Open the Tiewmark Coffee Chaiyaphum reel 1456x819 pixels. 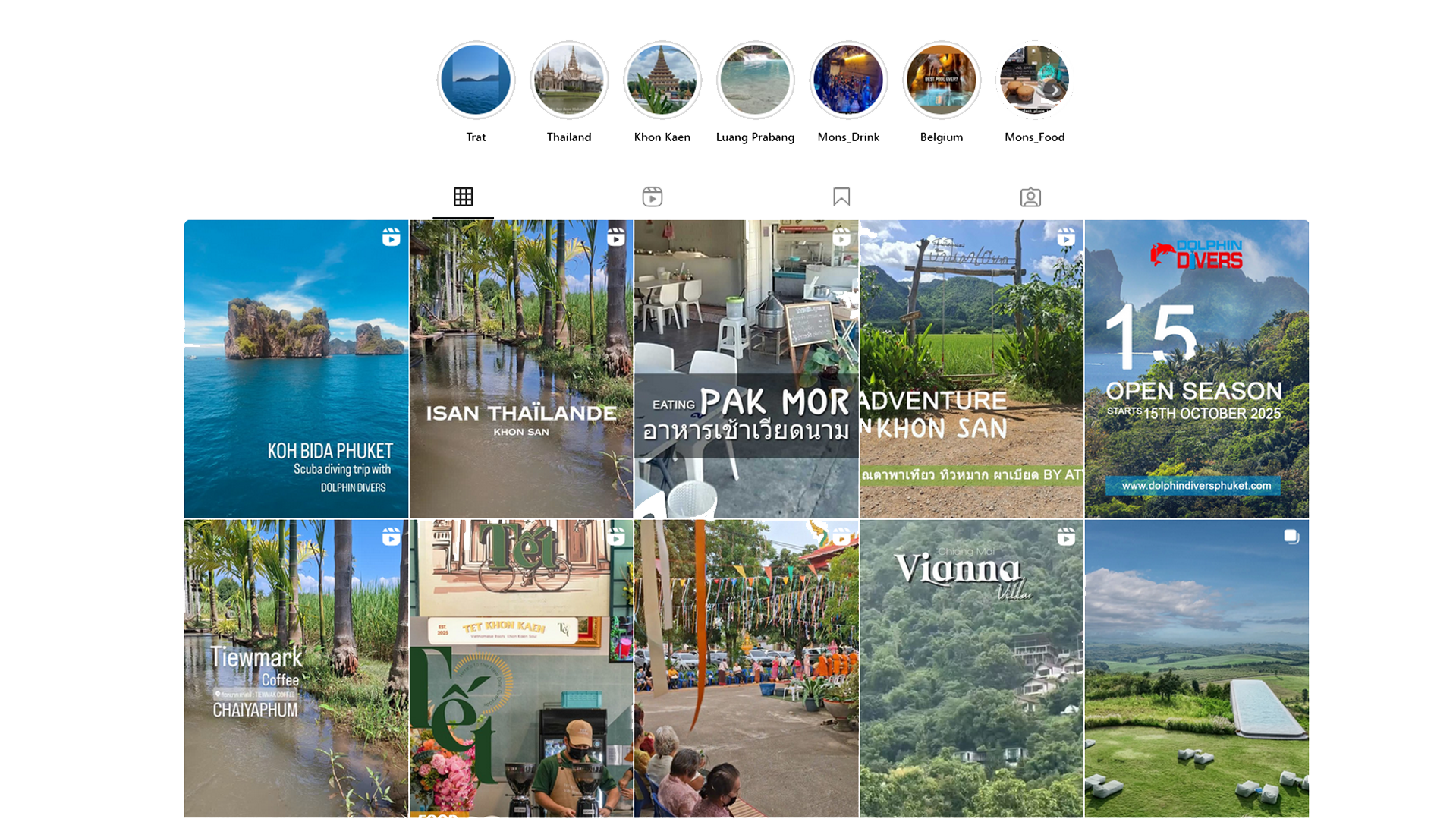tap(296, 668)
